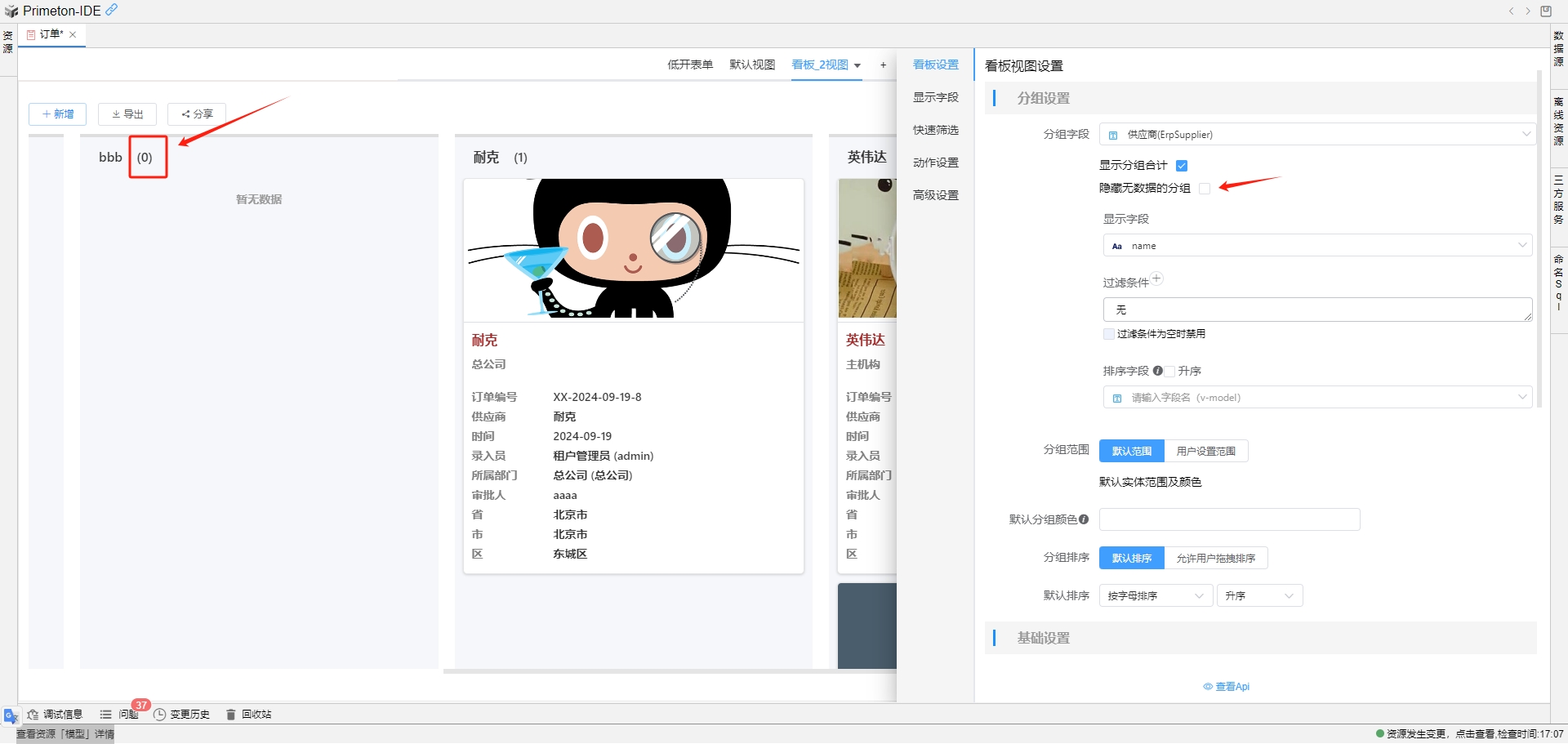Enable the 隐藏无数据的分组 checkbox
Screen dimensions: 1568x744
(1205, 189)
